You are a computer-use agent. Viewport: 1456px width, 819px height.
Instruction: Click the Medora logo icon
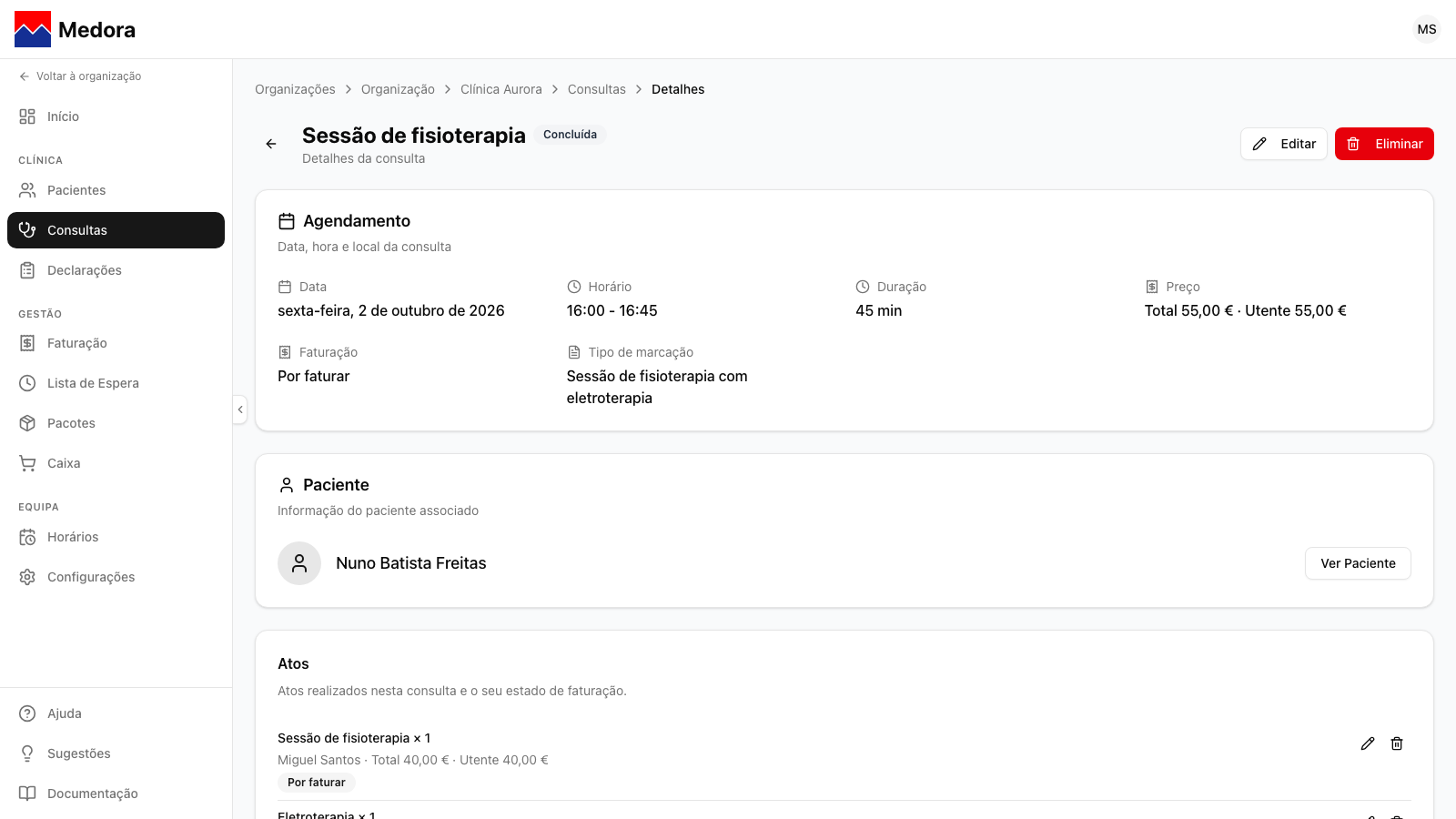coord(33,29)
